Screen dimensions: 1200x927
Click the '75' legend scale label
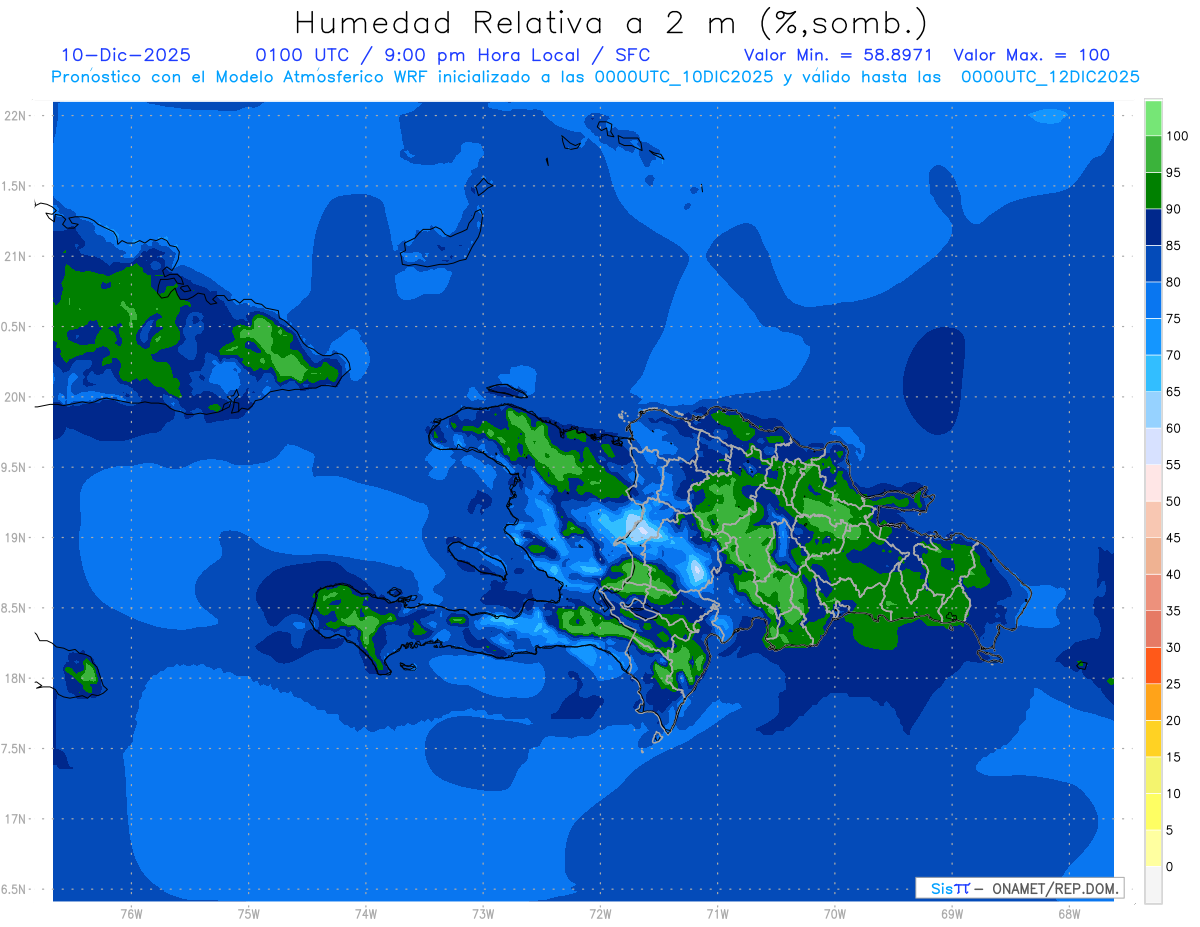[1173, 318]
